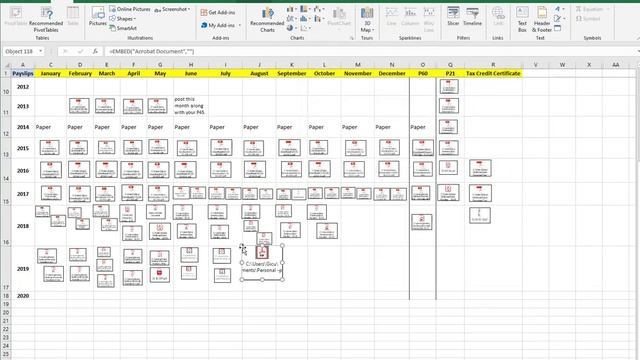Select the Payslips header cell

[x=23, y=73]
